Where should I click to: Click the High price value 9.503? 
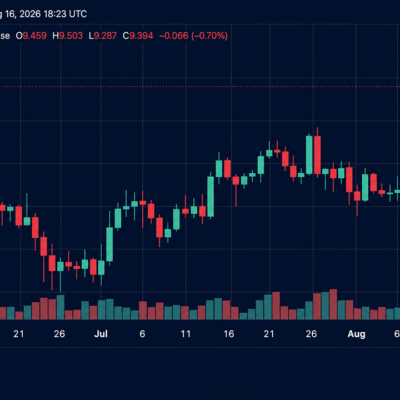pyautogui.click(x=71, y=36)
